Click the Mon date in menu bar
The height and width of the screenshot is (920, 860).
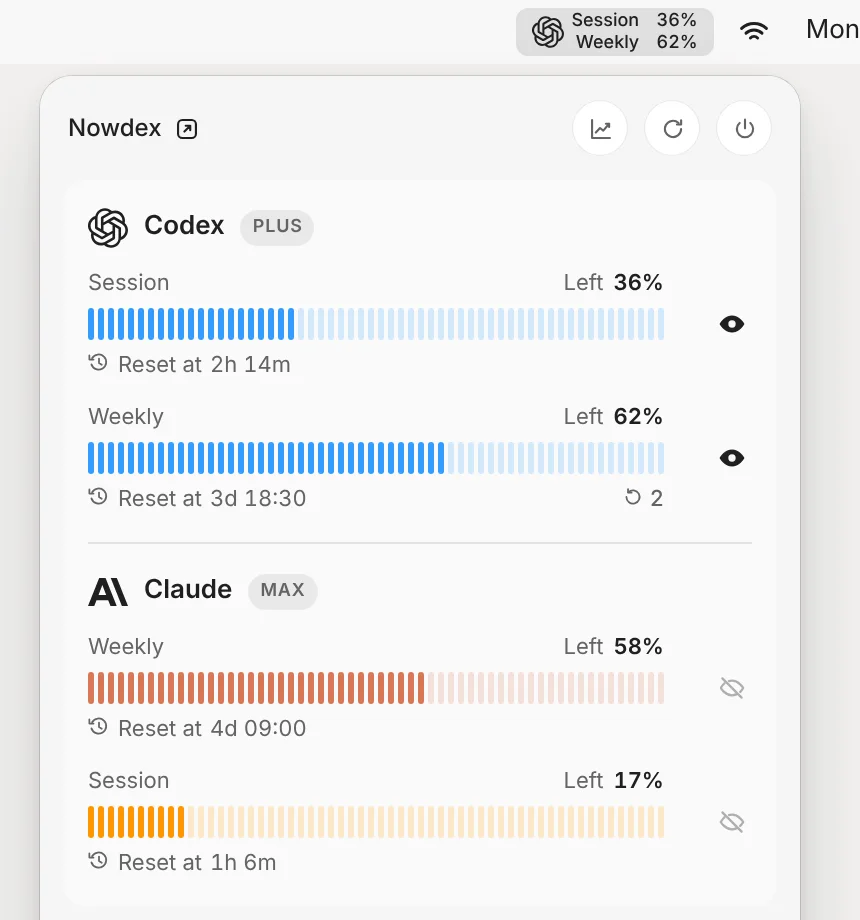pos(832,29)
